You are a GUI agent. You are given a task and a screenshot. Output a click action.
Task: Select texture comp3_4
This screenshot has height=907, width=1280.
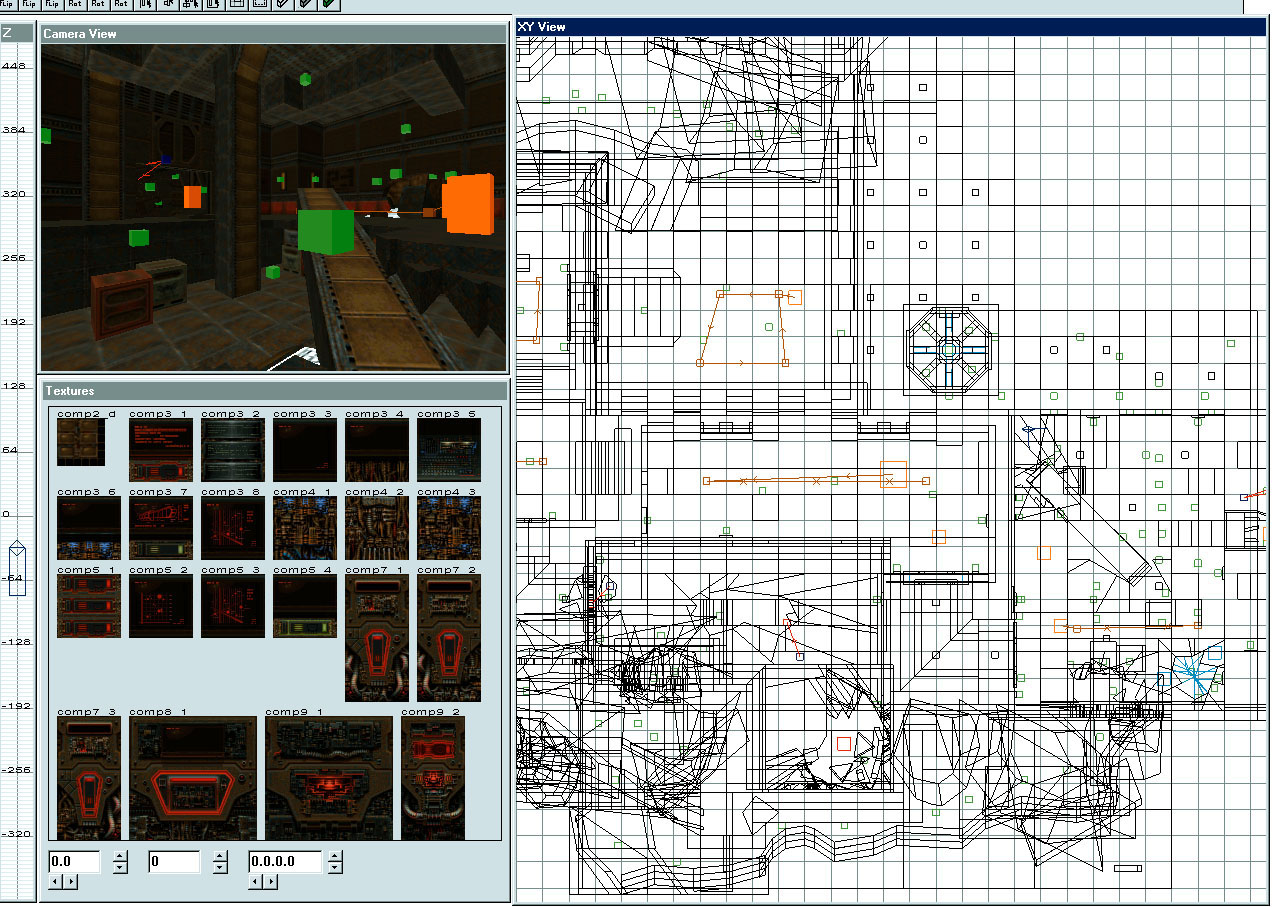(x=377, y=450)
